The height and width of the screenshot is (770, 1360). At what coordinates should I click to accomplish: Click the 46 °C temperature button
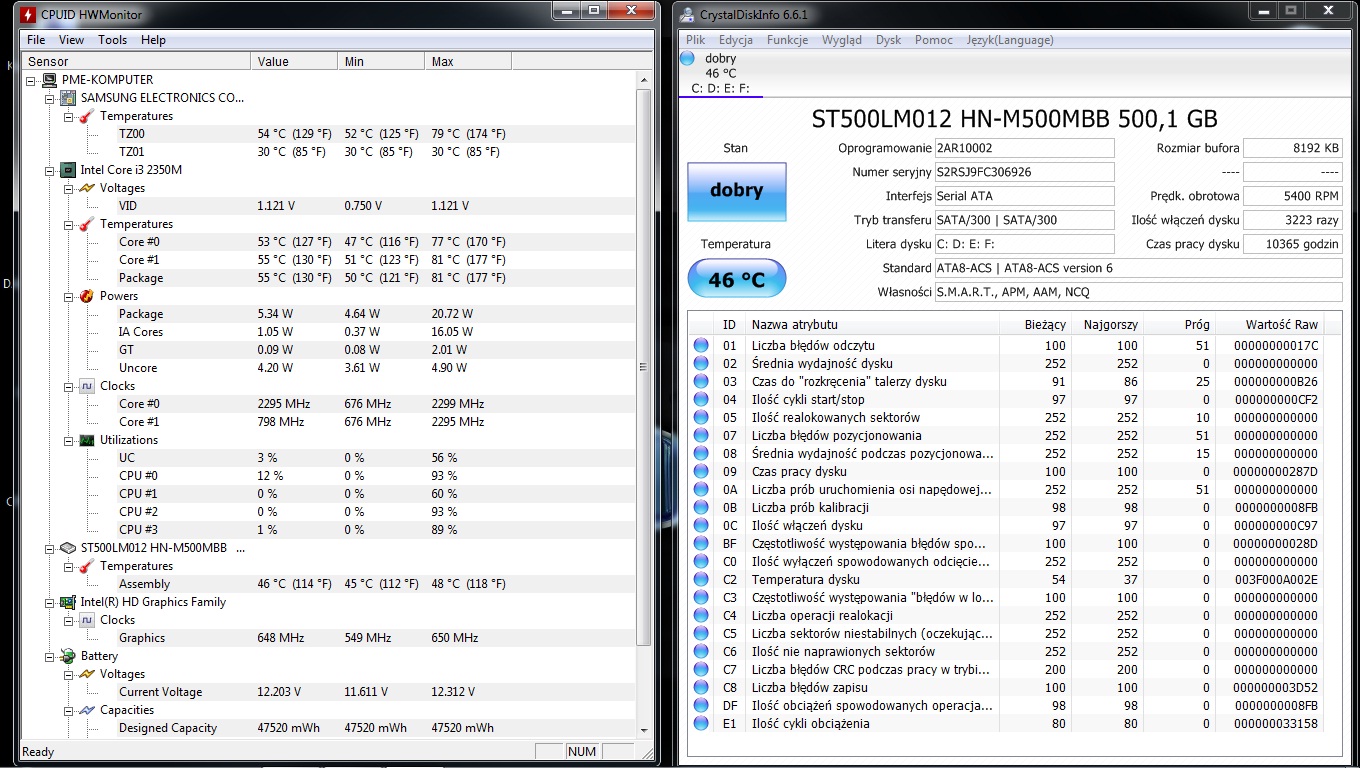pyautogui.click(x=736, y=279)
